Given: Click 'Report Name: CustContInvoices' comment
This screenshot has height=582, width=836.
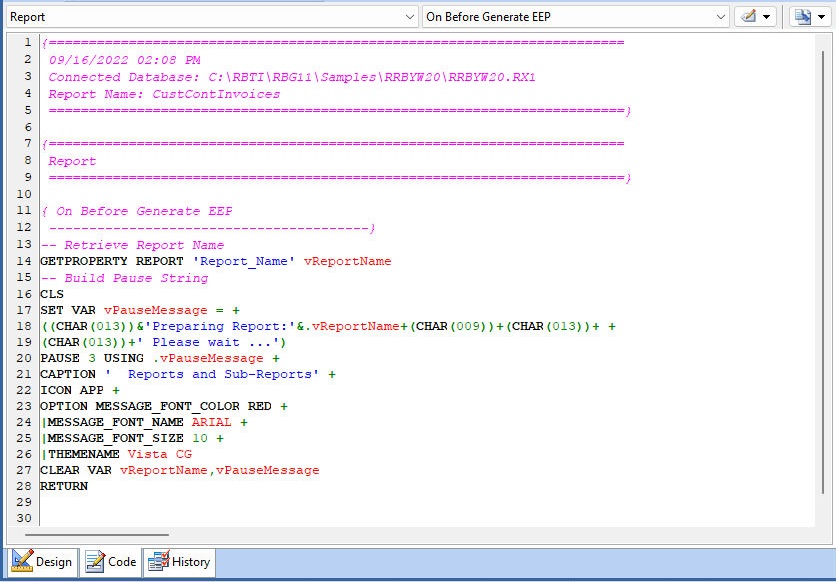Looking at the screenshot, I should click(164, 94).
